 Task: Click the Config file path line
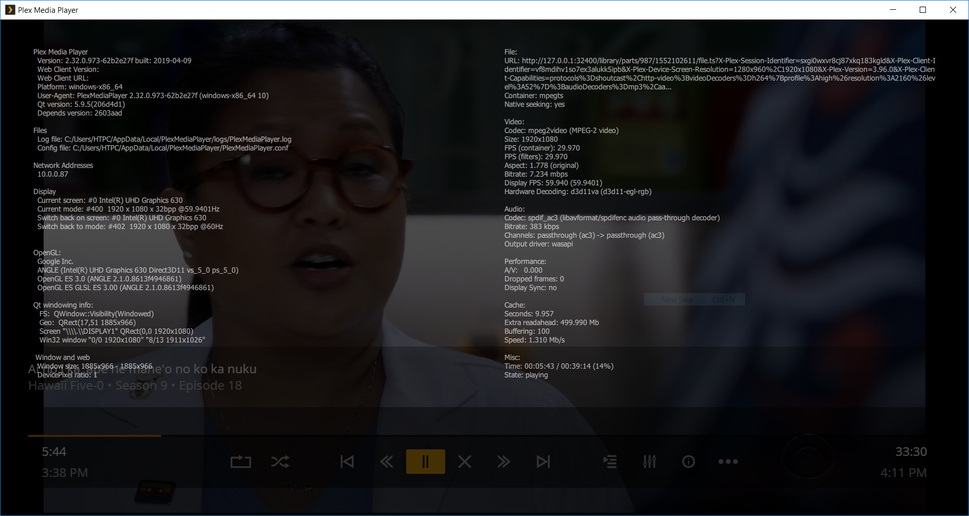tap(163, 148)
